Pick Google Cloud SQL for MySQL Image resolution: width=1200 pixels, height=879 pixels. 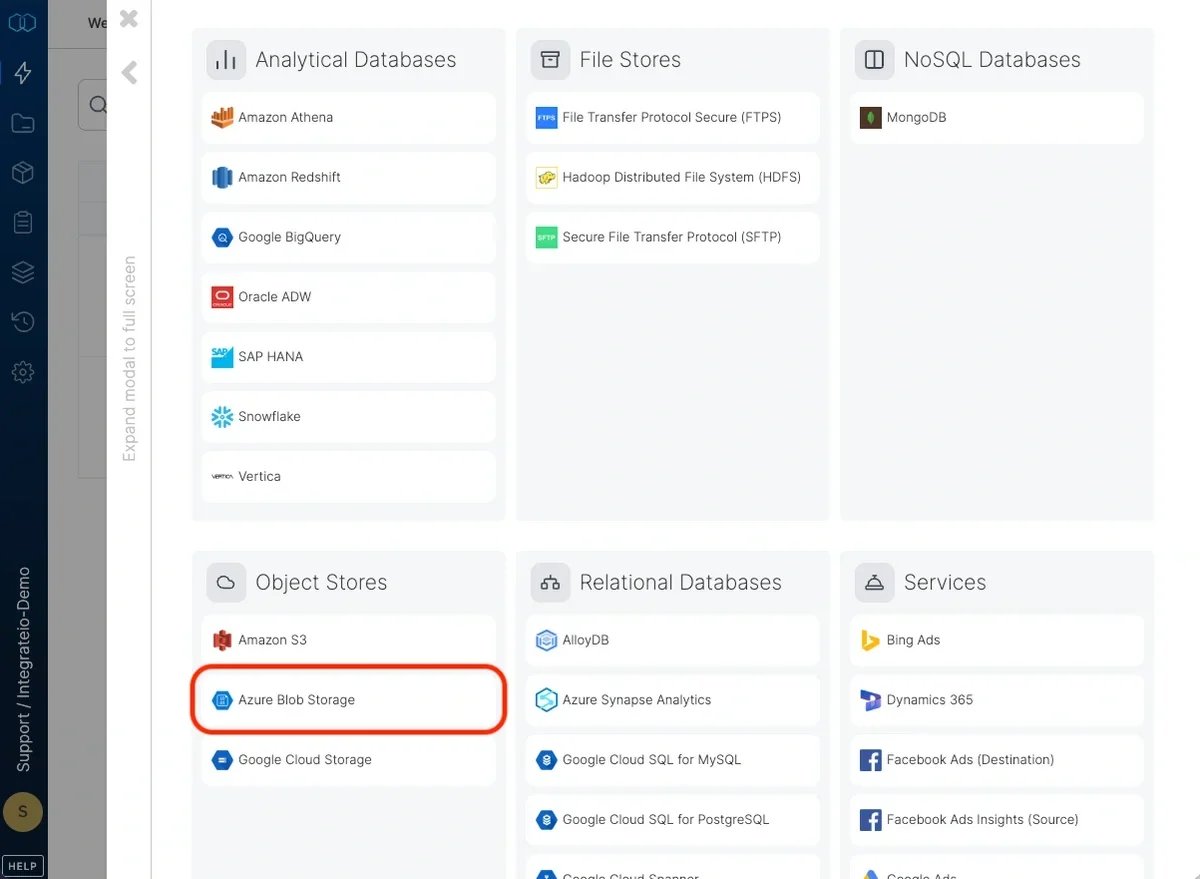click(672, 760)
